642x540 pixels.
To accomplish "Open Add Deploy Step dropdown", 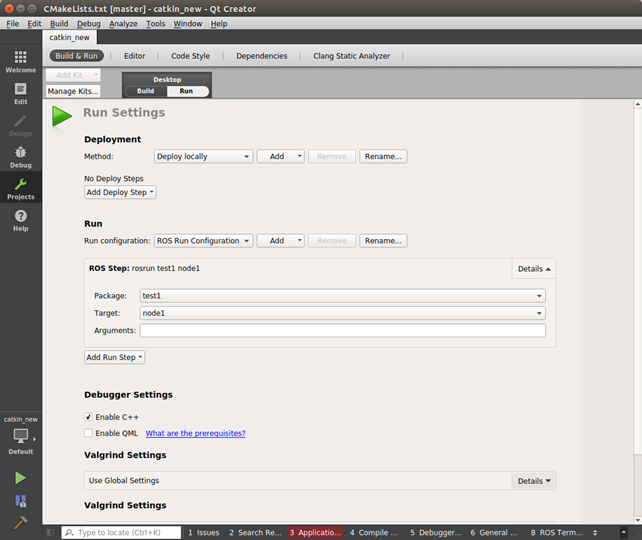I will 120,192.
